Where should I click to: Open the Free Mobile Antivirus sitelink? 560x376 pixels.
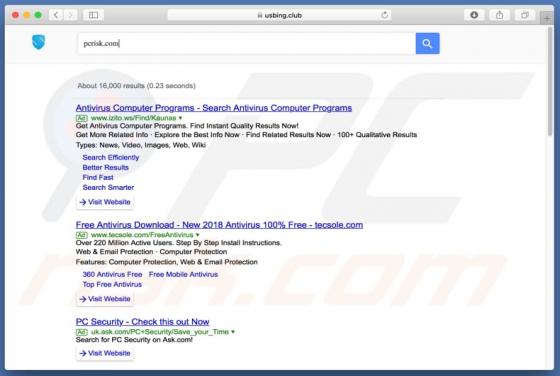pos(183,275)
